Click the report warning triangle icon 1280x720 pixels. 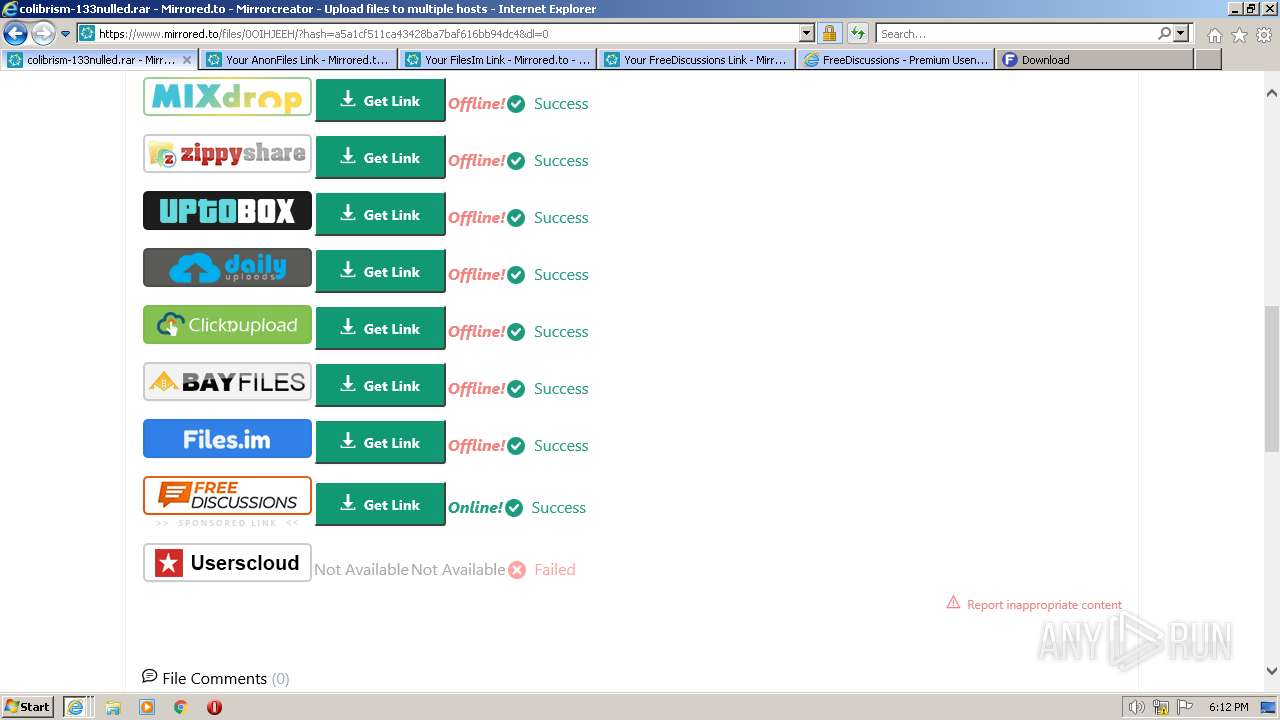click(953, 603)
